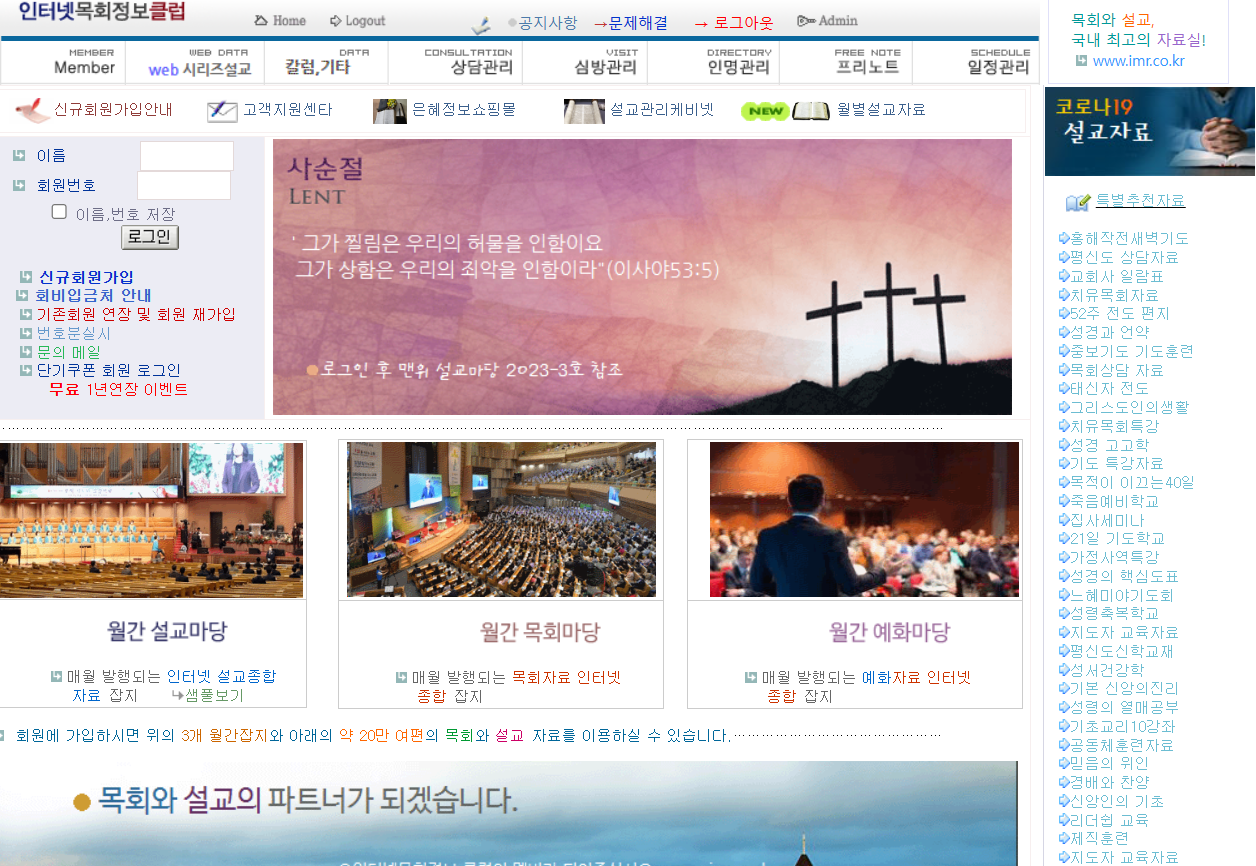Viewport: 1256px width, 866px height.
Task: Click the Logout door icon at top
Action: (x=336, y=20)
